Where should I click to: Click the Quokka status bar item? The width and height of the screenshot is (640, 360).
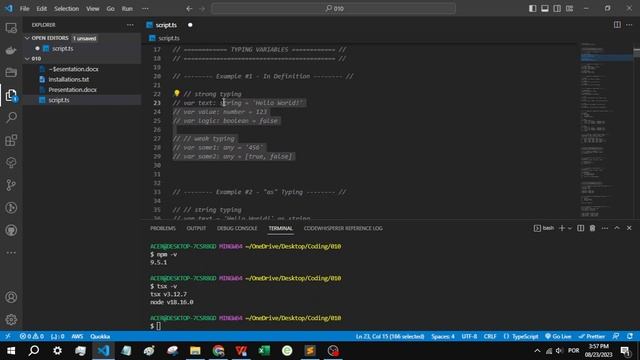[100, 336]
